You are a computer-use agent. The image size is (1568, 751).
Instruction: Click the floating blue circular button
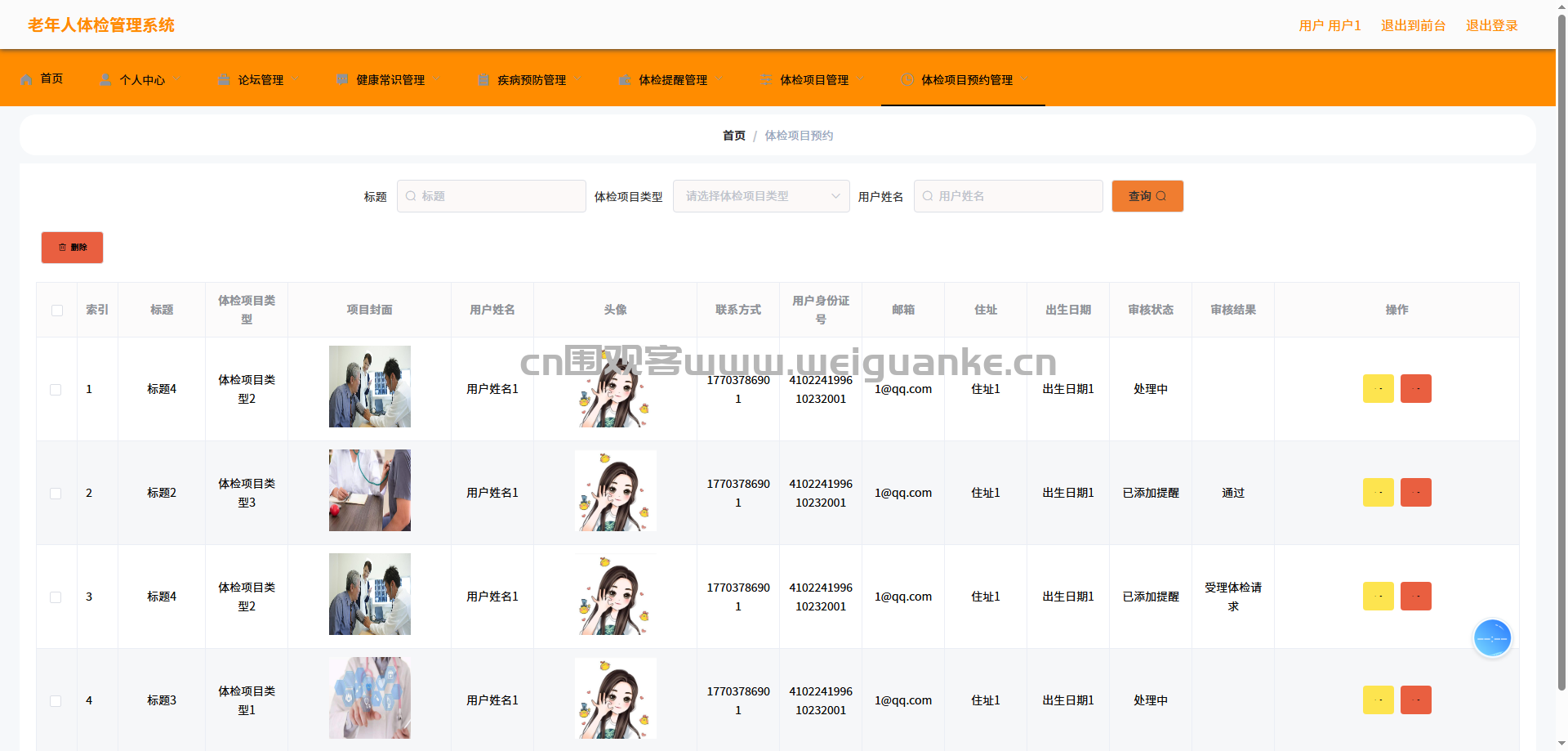pos(1492,638)
